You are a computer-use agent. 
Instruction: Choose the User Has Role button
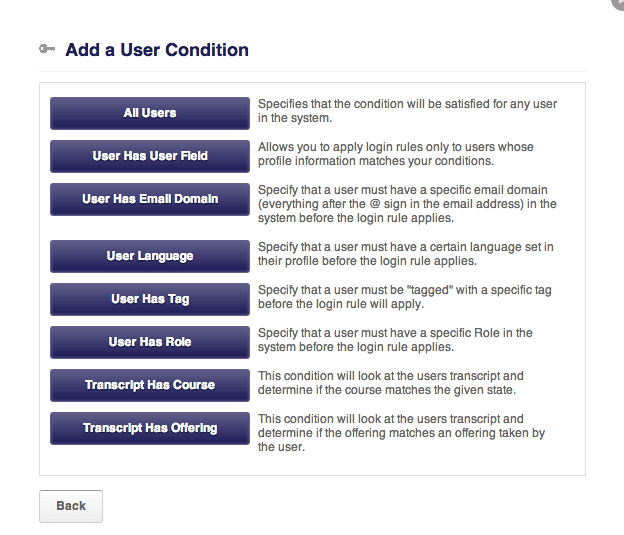(x=150, y=342)
